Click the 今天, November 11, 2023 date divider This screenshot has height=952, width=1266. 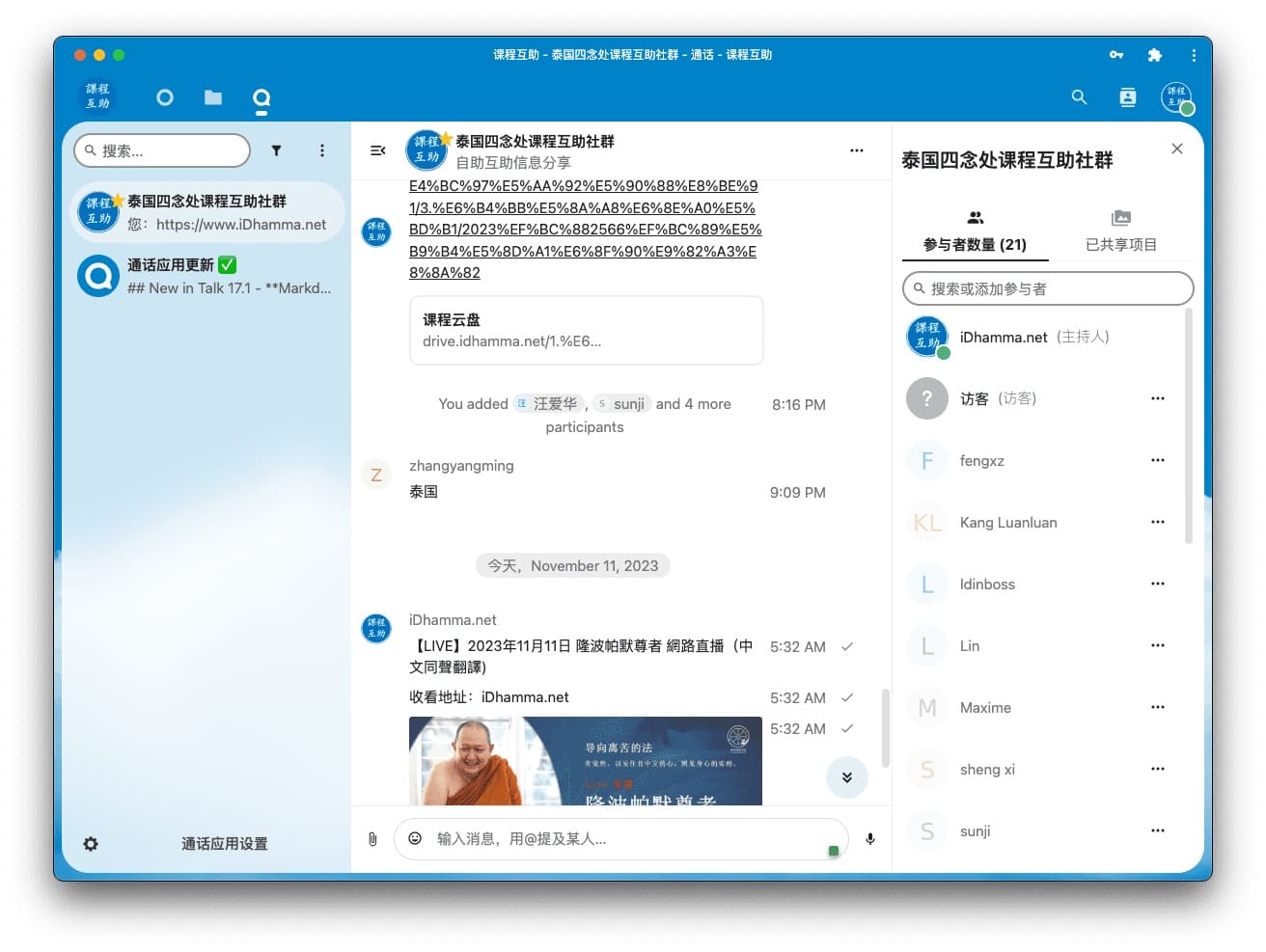tap(573, 566)
